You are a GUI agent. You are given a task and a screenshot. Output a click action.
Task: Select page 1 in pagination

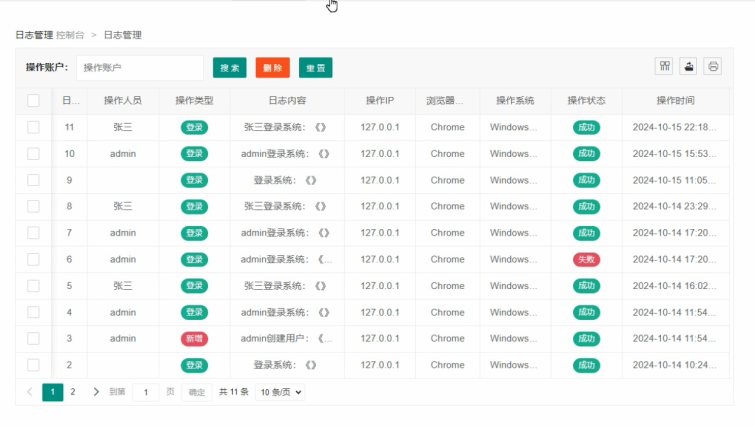click(x=52, y=392)
